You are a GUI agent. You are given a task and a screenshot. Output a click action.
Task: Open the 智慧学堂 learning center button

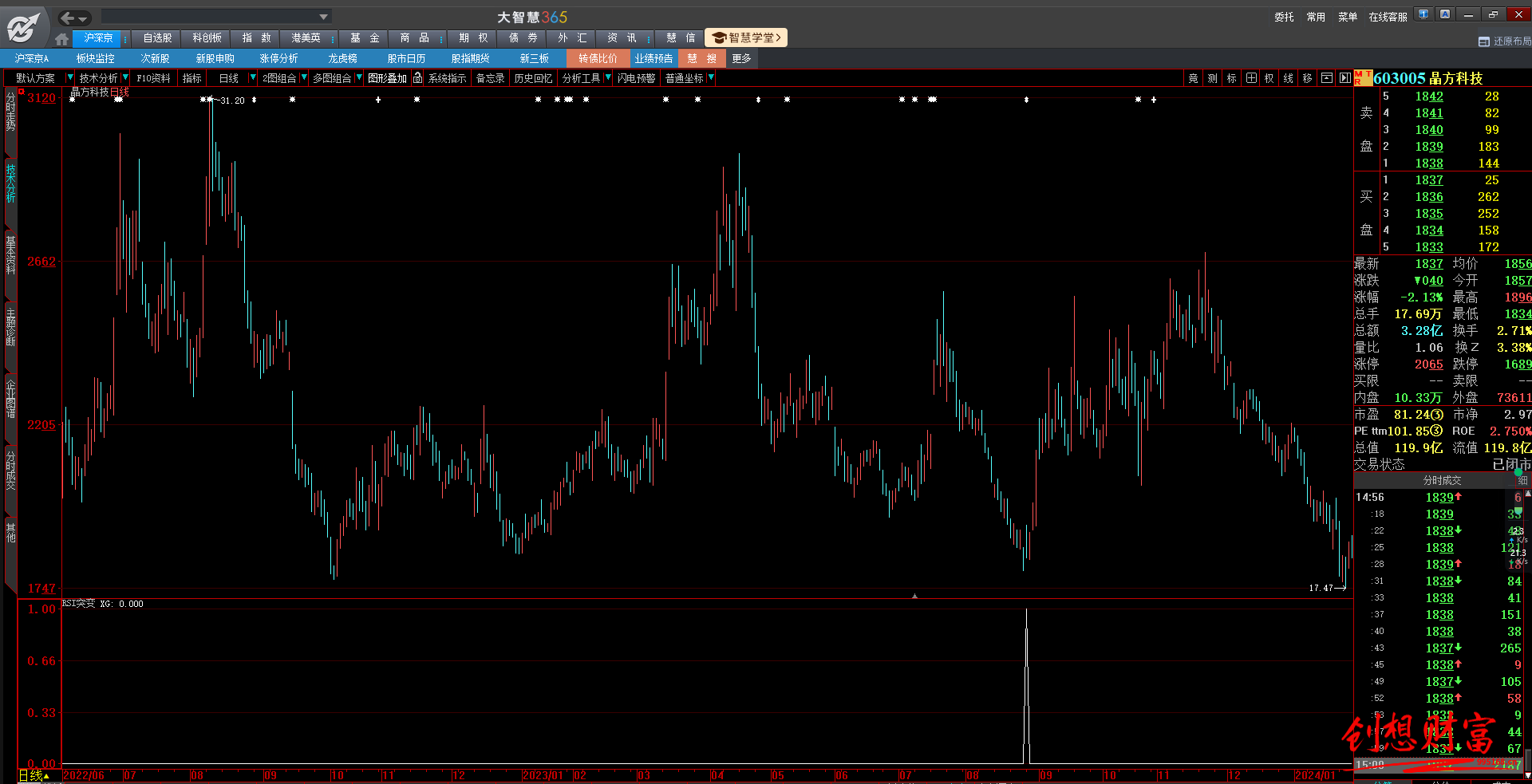pyautogui.click(x=746, y=37)
